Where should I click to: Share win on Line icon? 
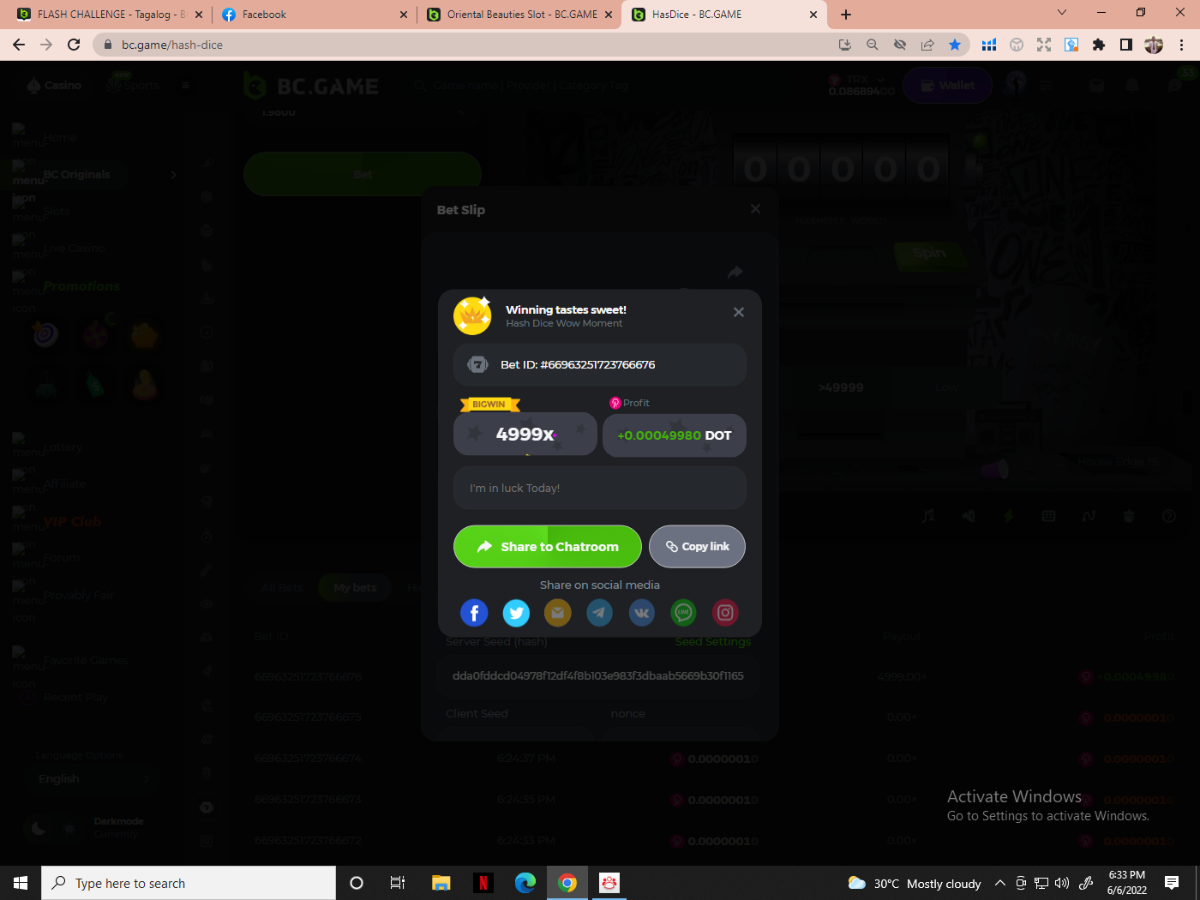pyautogui.click(x=684, y=613)
